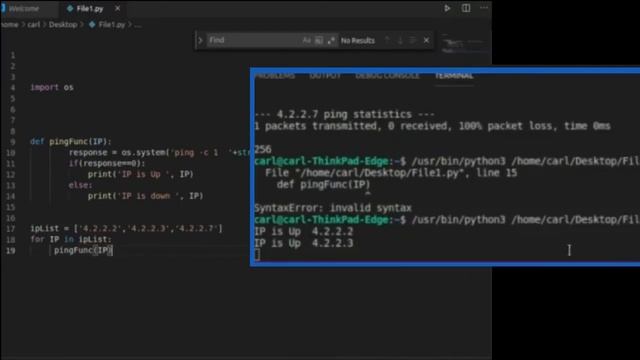Screen dimensions: 640x360
Task: Open the DEBUG CONSOLE panel tab
Action: pos(387,76)
